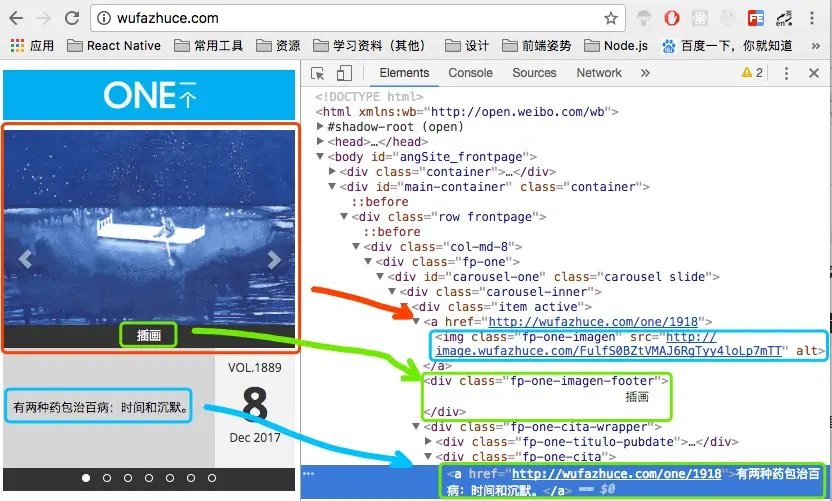Open the 应用 apps shortcut

tap(32, 46)
